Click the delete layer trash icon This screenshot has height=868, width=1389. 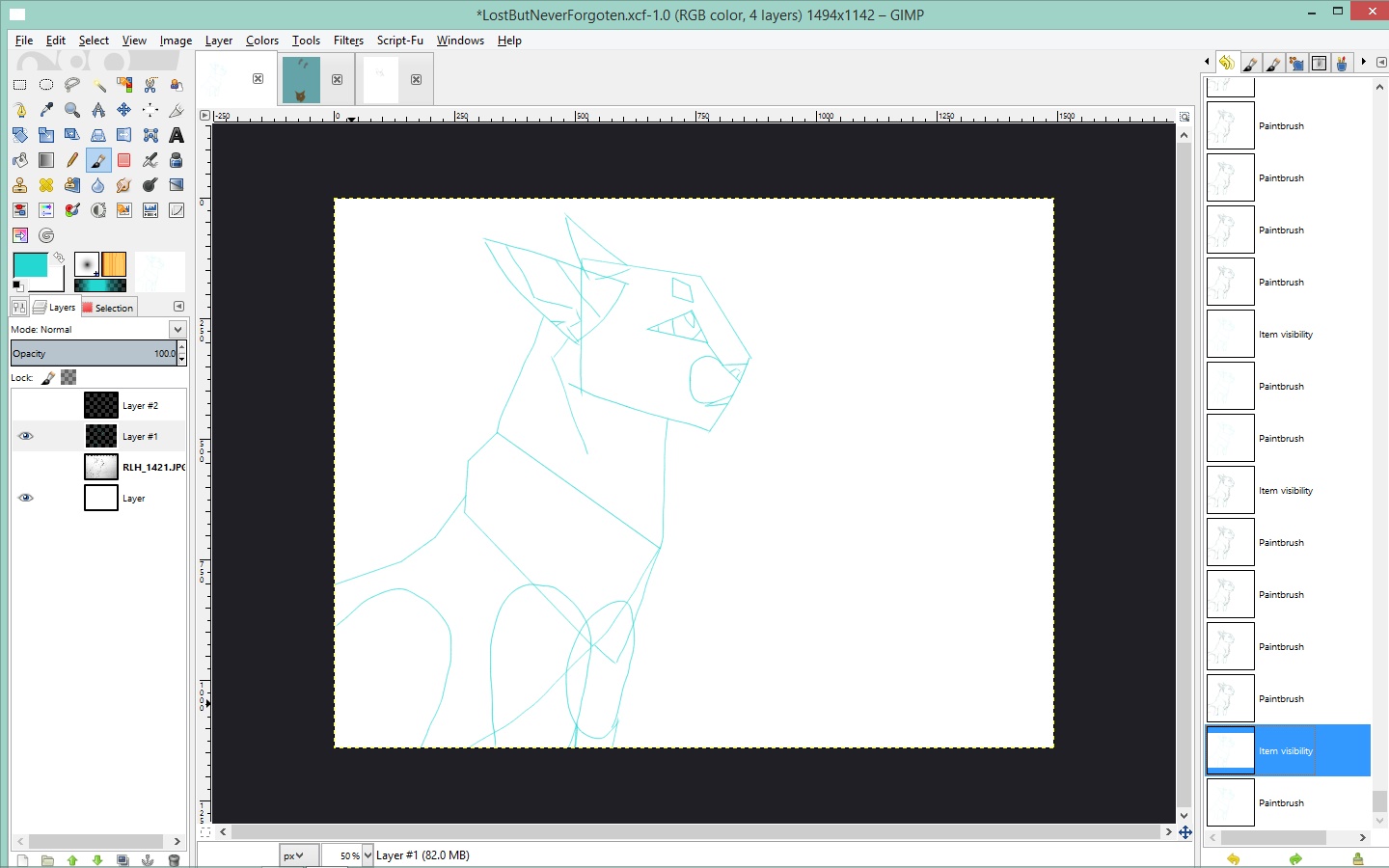[175, 860]
